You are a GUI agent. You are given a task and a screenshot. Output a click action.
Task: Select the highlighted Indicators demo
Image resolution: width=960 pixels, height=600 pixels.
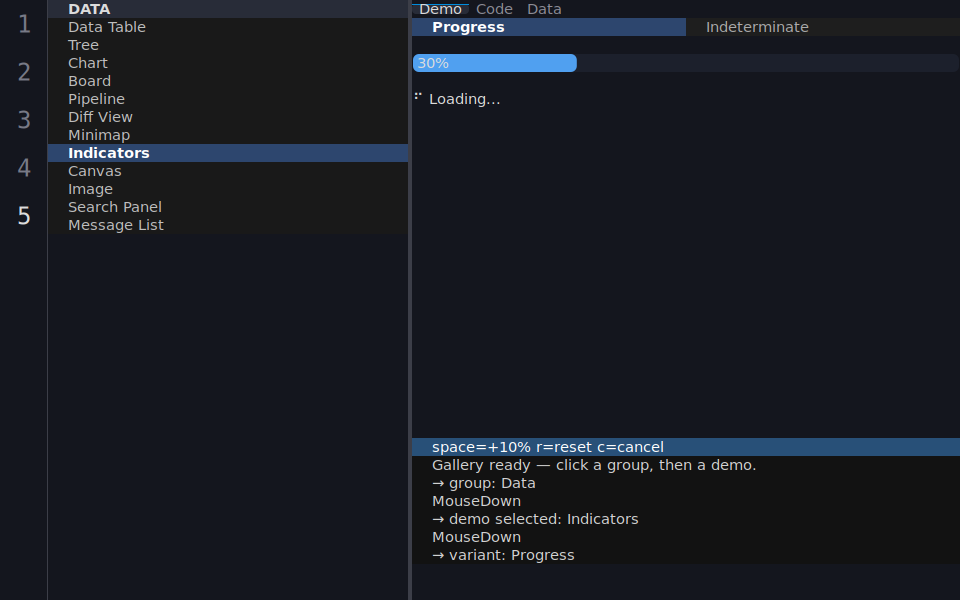228,153
